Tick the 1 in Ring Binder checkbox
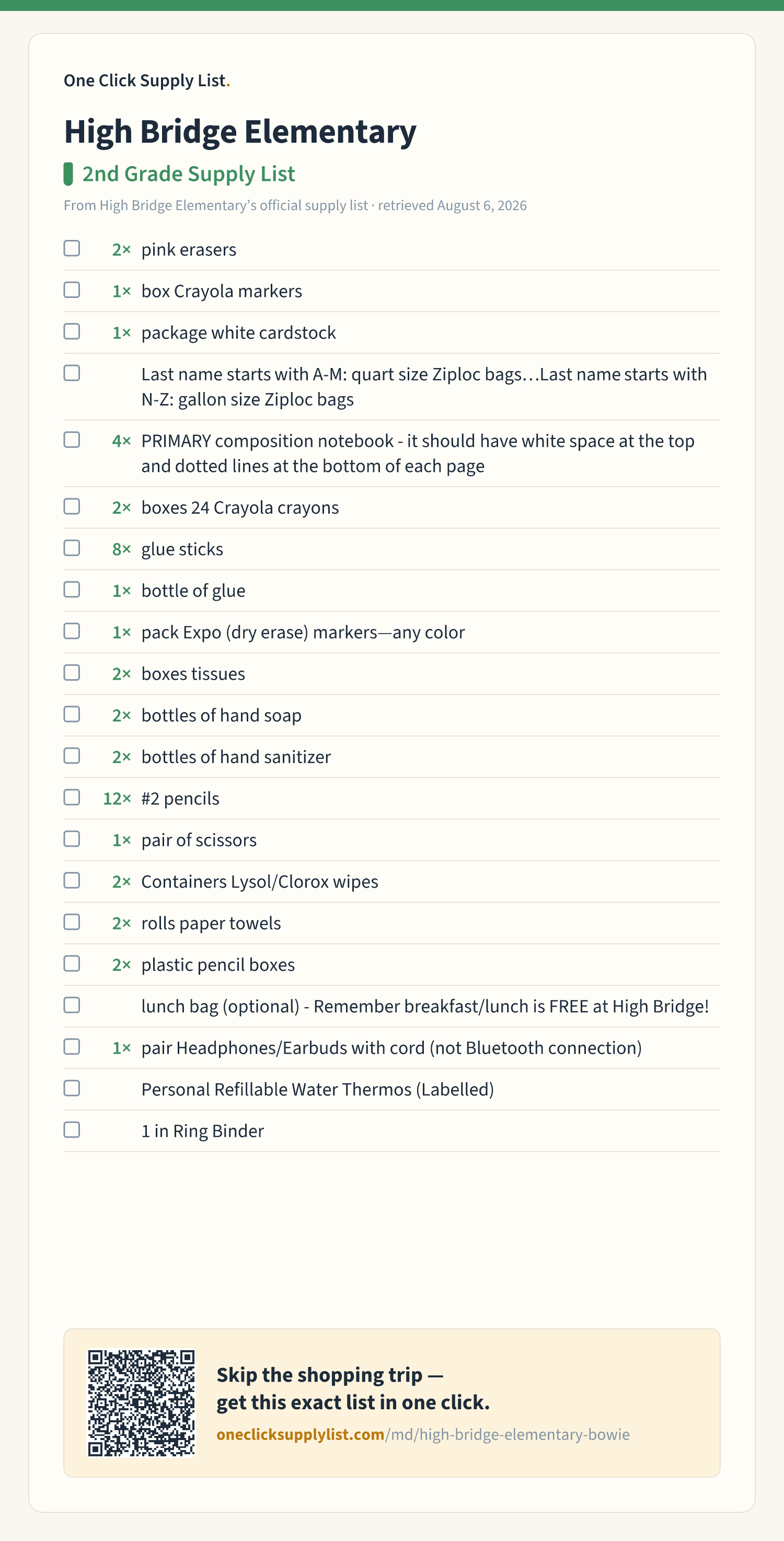 72,1130
